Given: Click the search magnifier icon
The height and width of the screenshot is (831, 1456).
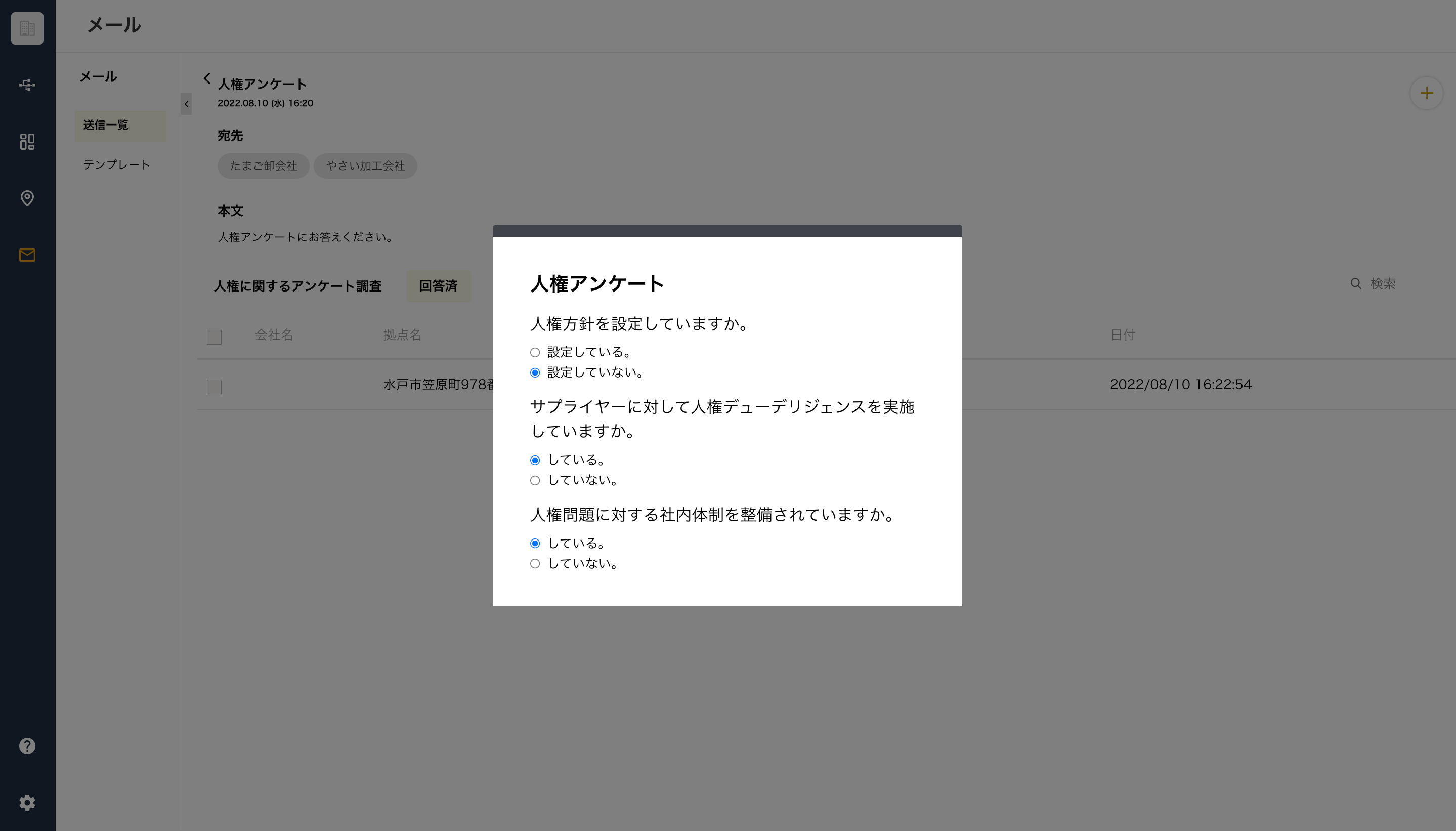Looking at the screenshot, I should [1356, 283].
